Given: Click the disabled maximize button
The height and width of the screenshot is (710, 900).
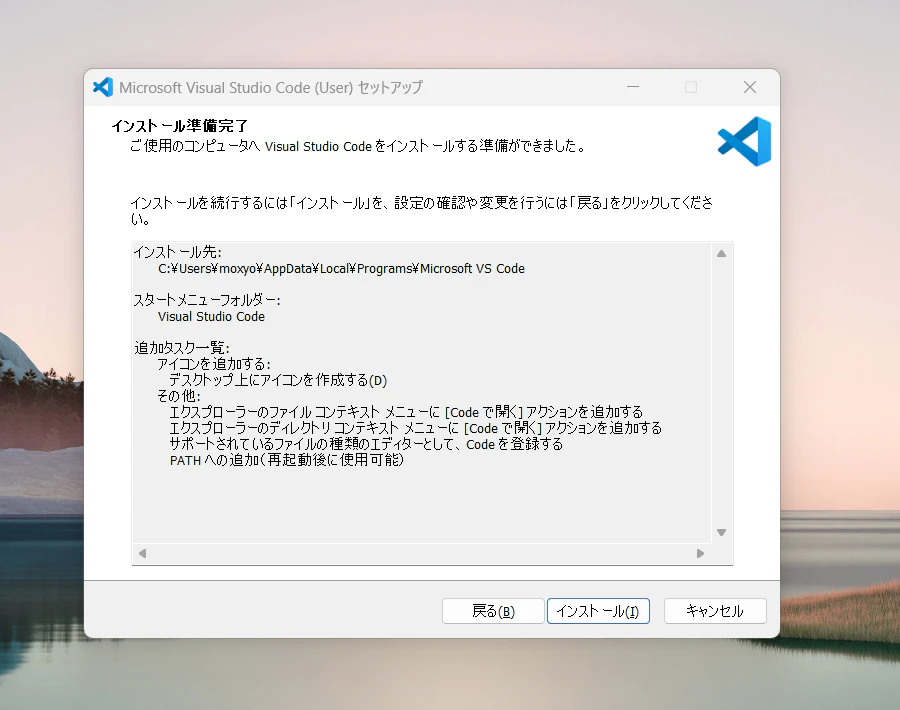Looking at the screenshot, I should coord(691,87).
